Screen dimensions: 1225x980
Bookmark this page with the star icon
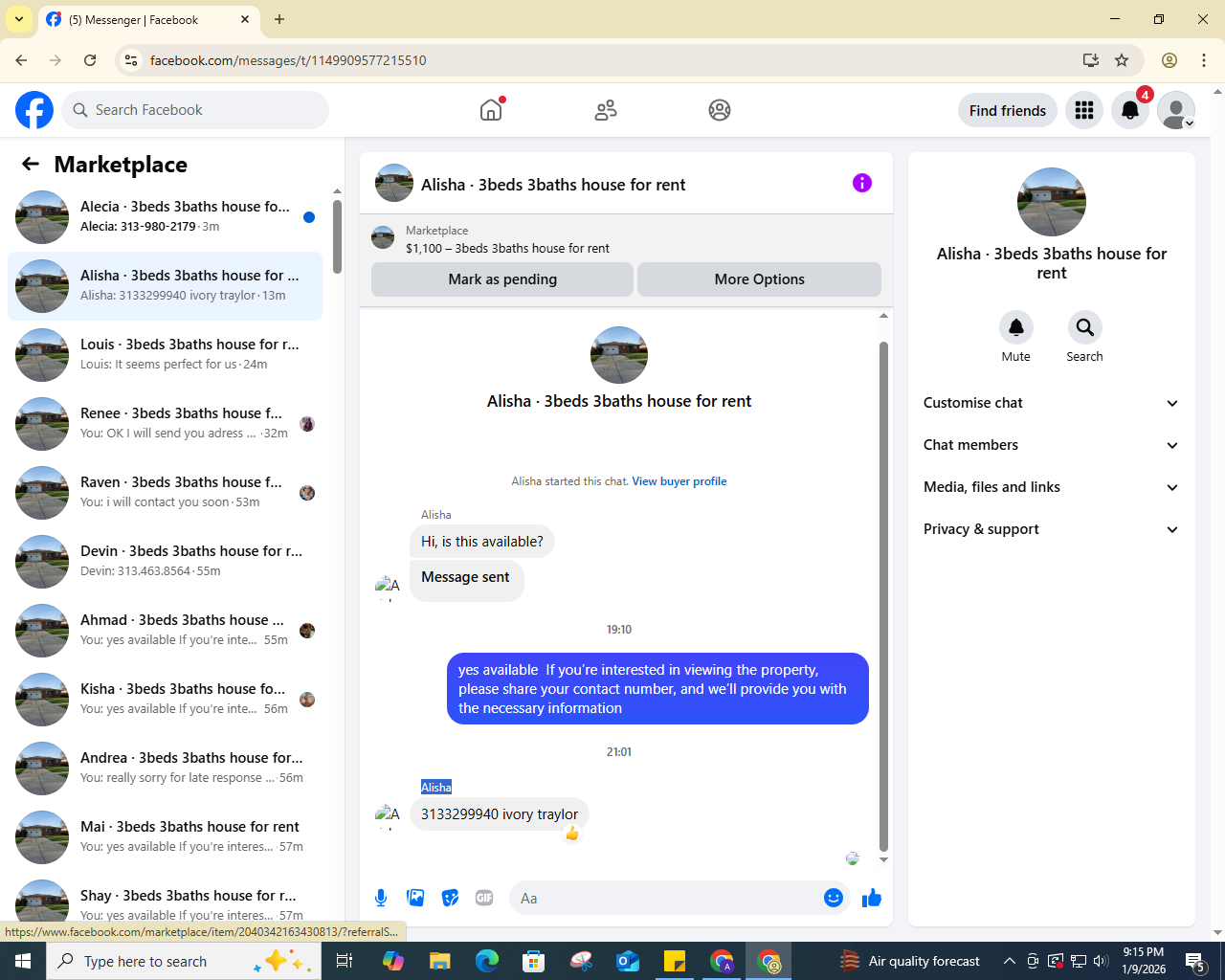1122,60
